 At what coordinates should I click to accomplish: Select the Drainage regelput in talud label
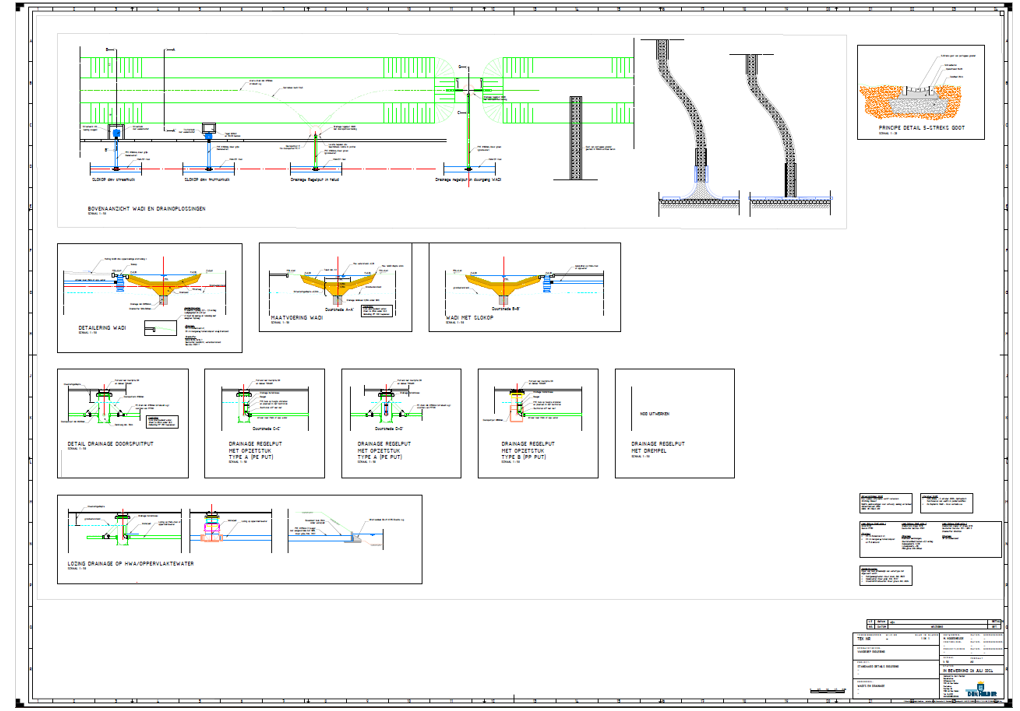[x=315, y=179]
